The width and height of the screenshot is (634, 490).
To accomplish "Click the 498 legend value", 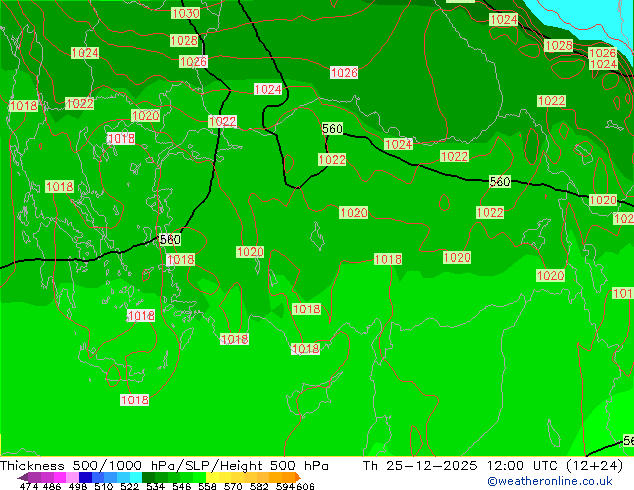I will [x=78, y=486].
